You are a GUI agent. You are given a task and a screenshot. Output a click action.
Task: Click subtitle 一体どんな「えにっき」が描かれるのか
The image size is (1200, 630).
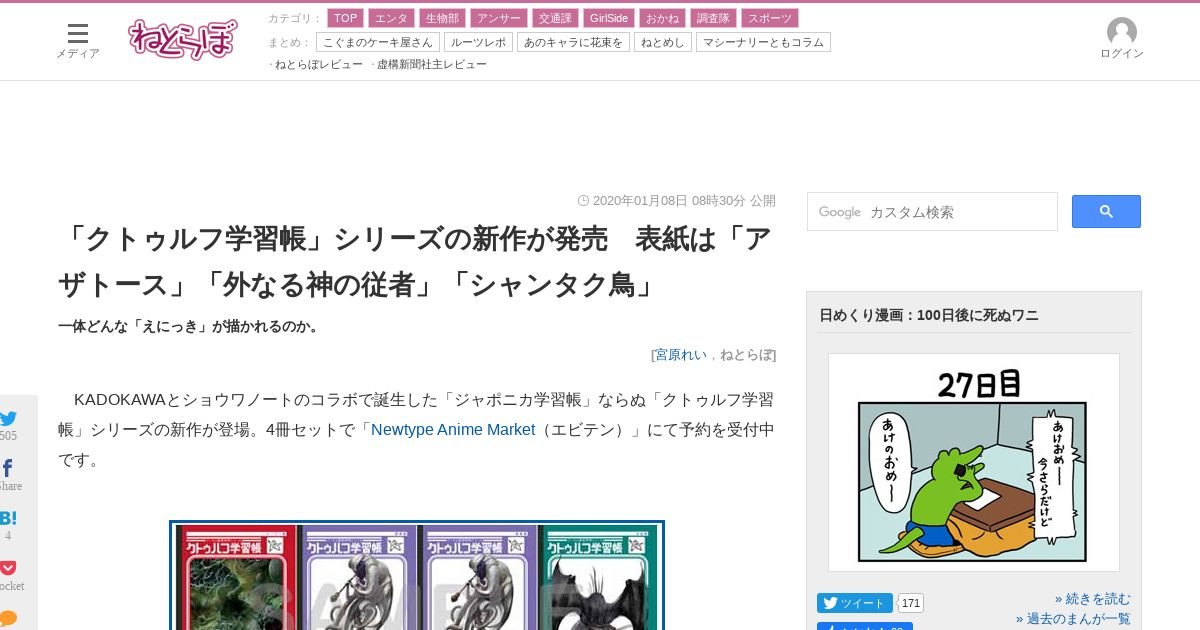(x=188, y=327)
